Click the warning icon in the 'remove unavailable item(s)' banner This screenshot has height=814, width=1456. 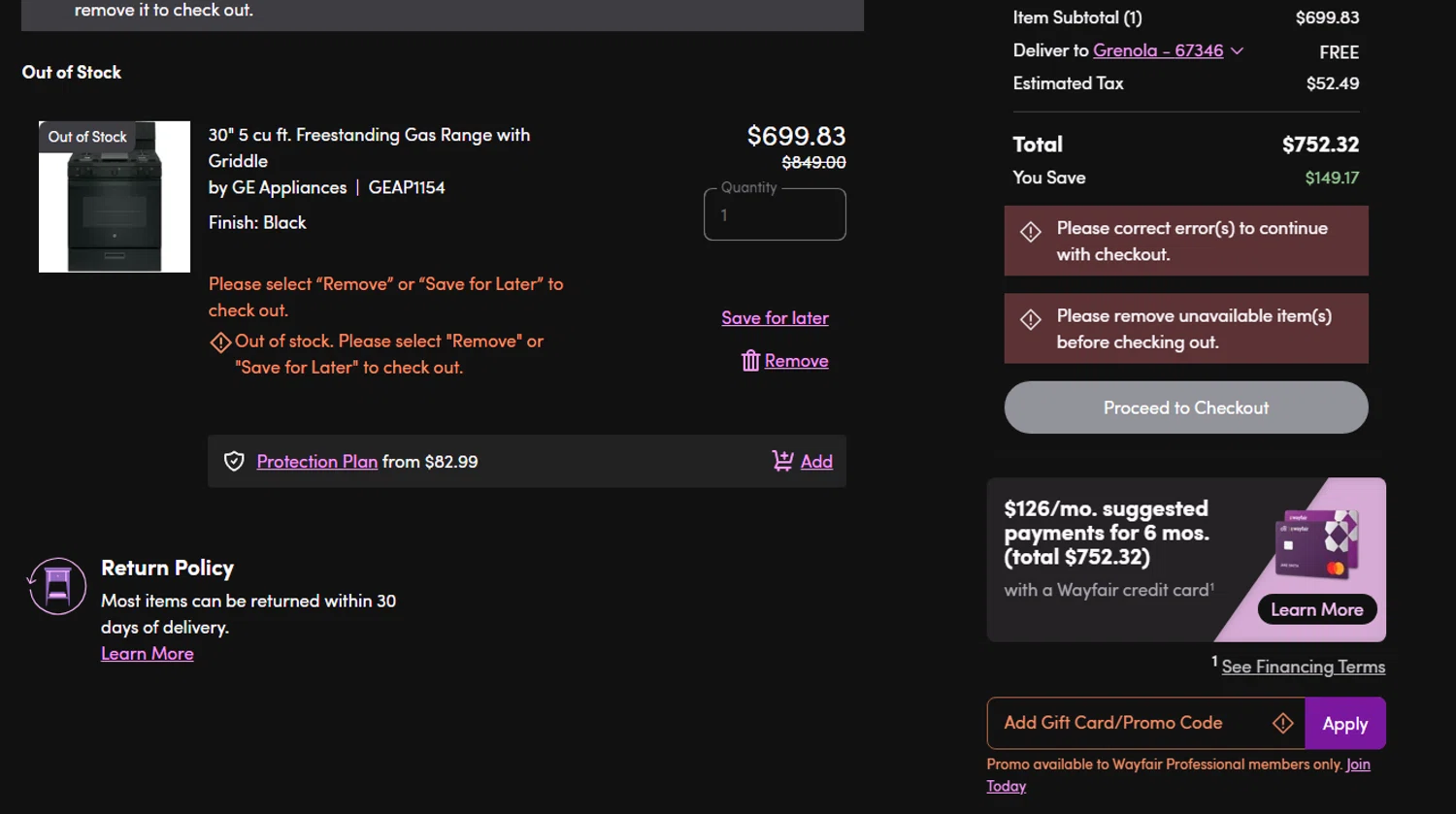[x=1031, y=319]
